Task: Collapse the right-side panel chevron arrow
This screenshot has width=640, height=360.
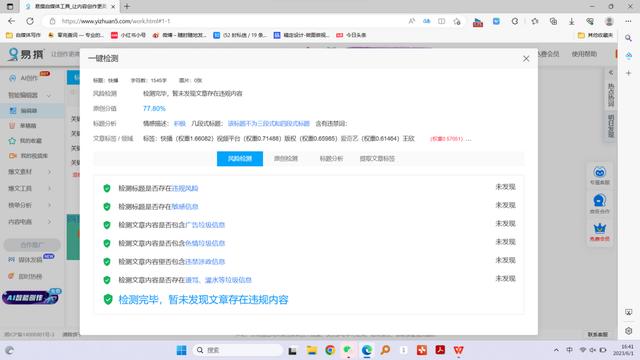Action: (x=611, y=73)
